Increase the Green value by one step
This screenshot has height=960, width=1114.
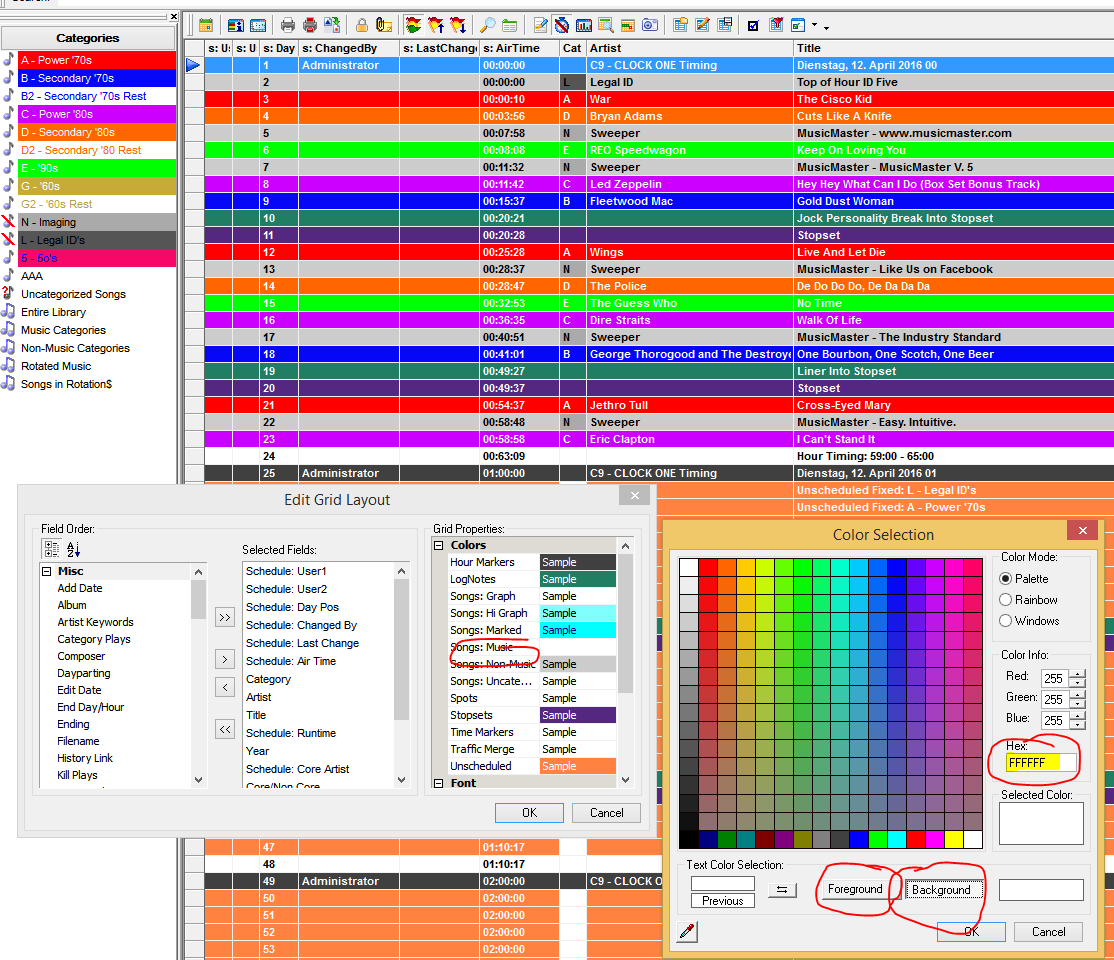pos(1078,695)
